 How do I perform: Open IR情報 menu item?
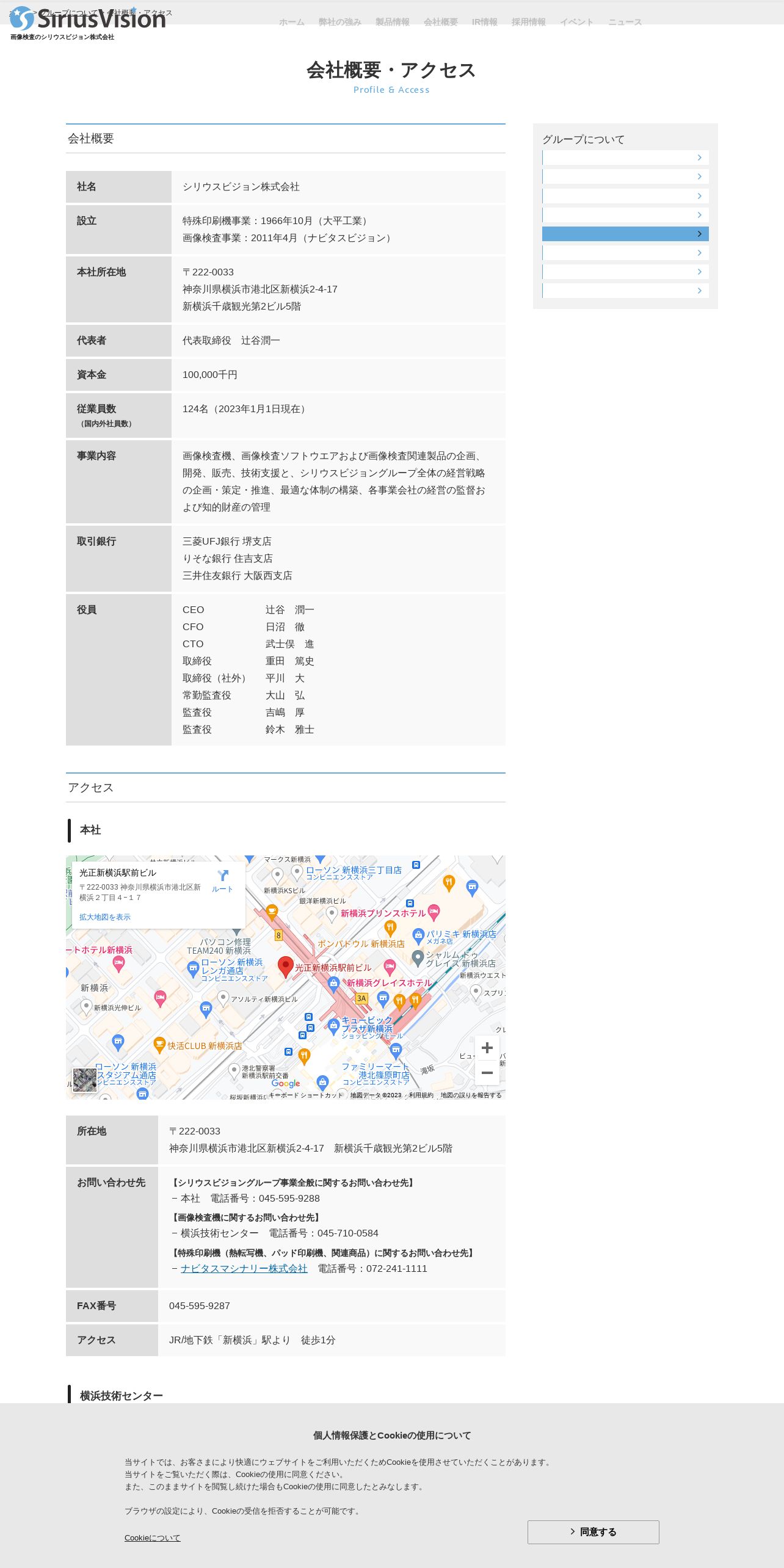[x=485, y=22]
